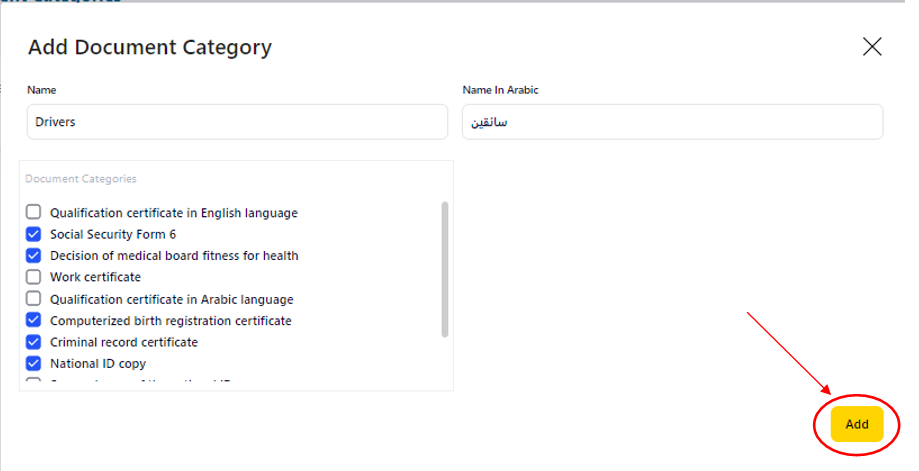This screenshot has height=471, width=919.
Task: Toggle the partially visible last checkbox
Action: (34, 383)
